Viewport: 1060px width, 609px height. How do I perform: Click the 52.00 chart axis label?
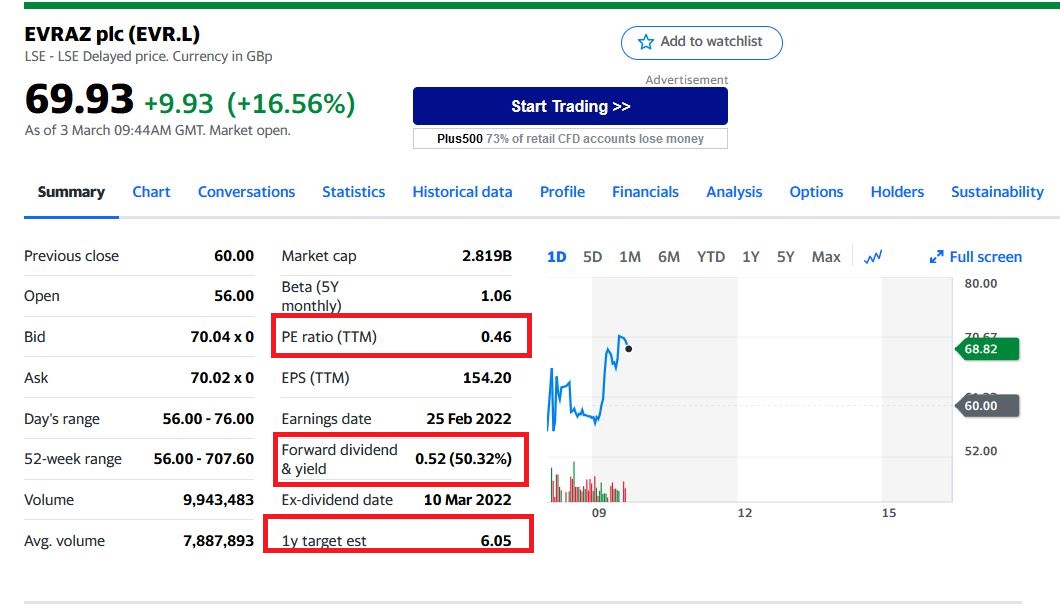[x=980, y=452]
